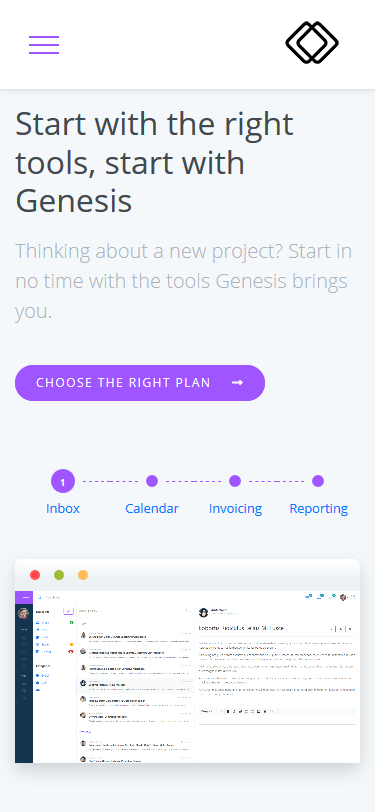The height and width of the screenshot is (812, 375).
Task: Select the step dot above Calendar
Action: tap(152, 481)
